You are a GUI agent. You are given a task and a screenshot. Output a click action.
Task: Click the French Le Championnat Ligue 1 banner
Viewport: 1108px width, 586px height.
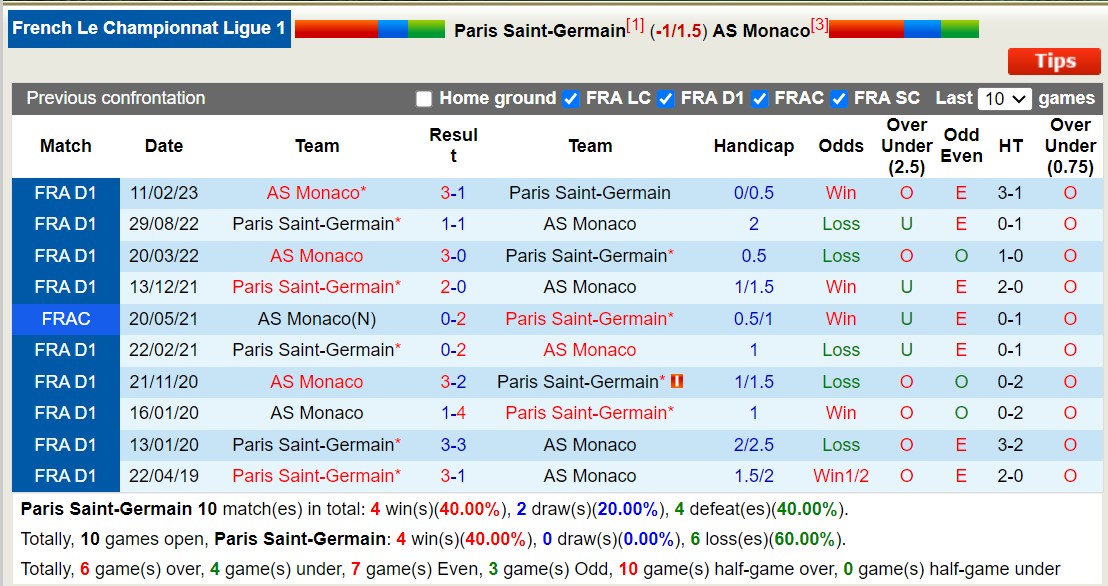[148, 29]
